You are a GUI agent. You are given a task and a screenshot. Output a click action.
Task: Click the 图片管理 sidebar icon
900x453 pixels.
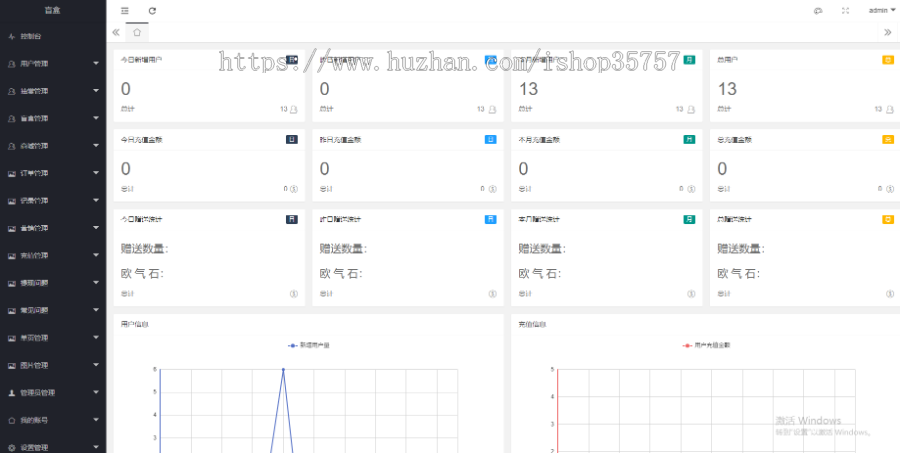pyautogui.click(x=11, y=366)
